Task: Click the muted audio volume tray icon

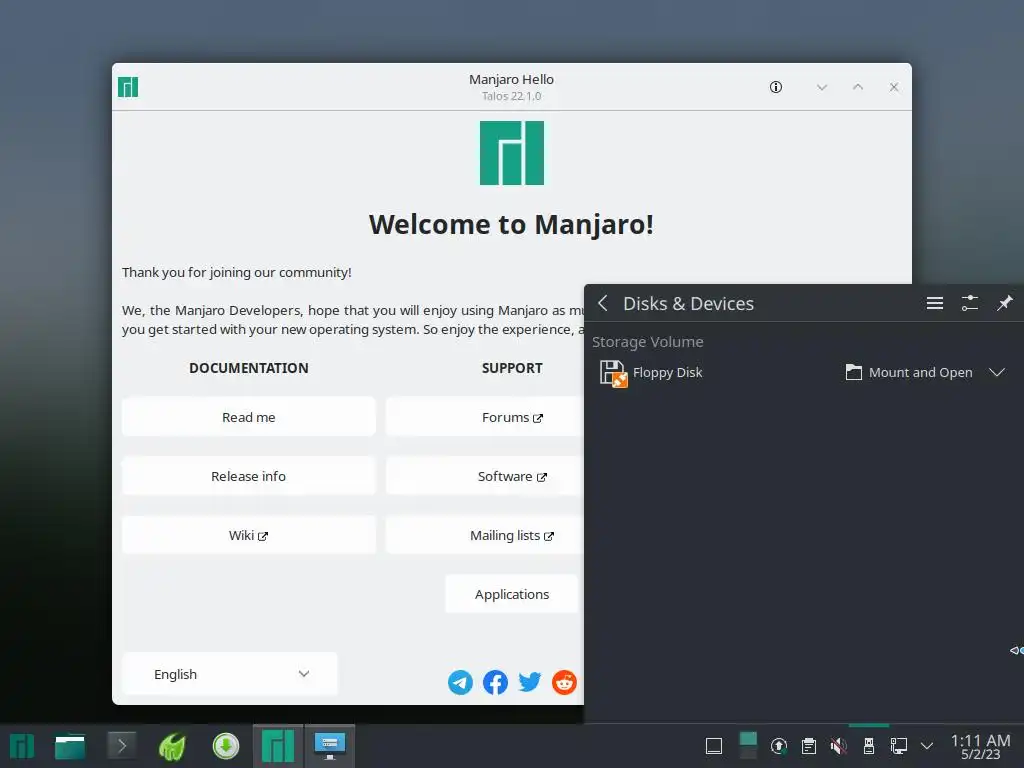Action: pyautogui.click(x=839, y=746)
